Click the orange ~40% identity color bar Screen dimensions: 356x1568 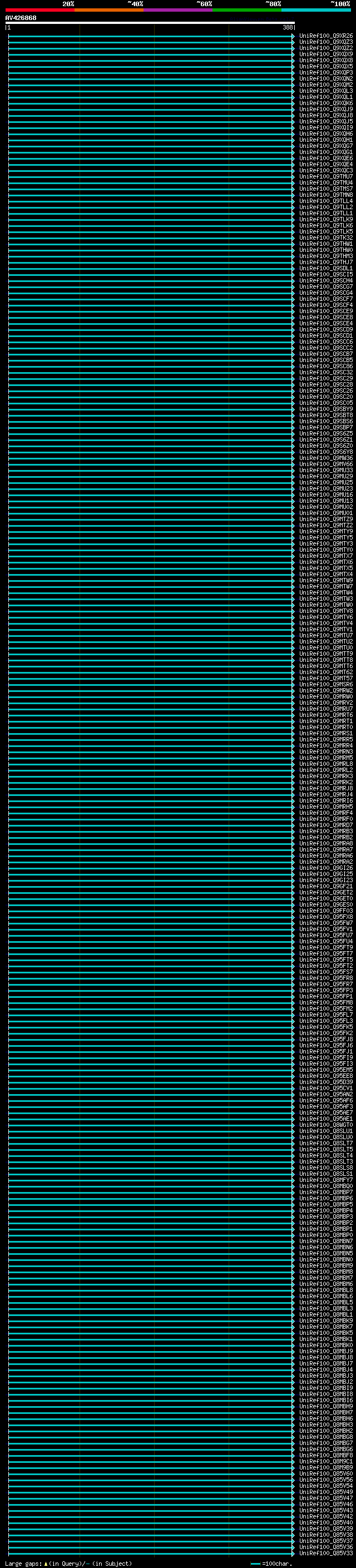point(109,10)
